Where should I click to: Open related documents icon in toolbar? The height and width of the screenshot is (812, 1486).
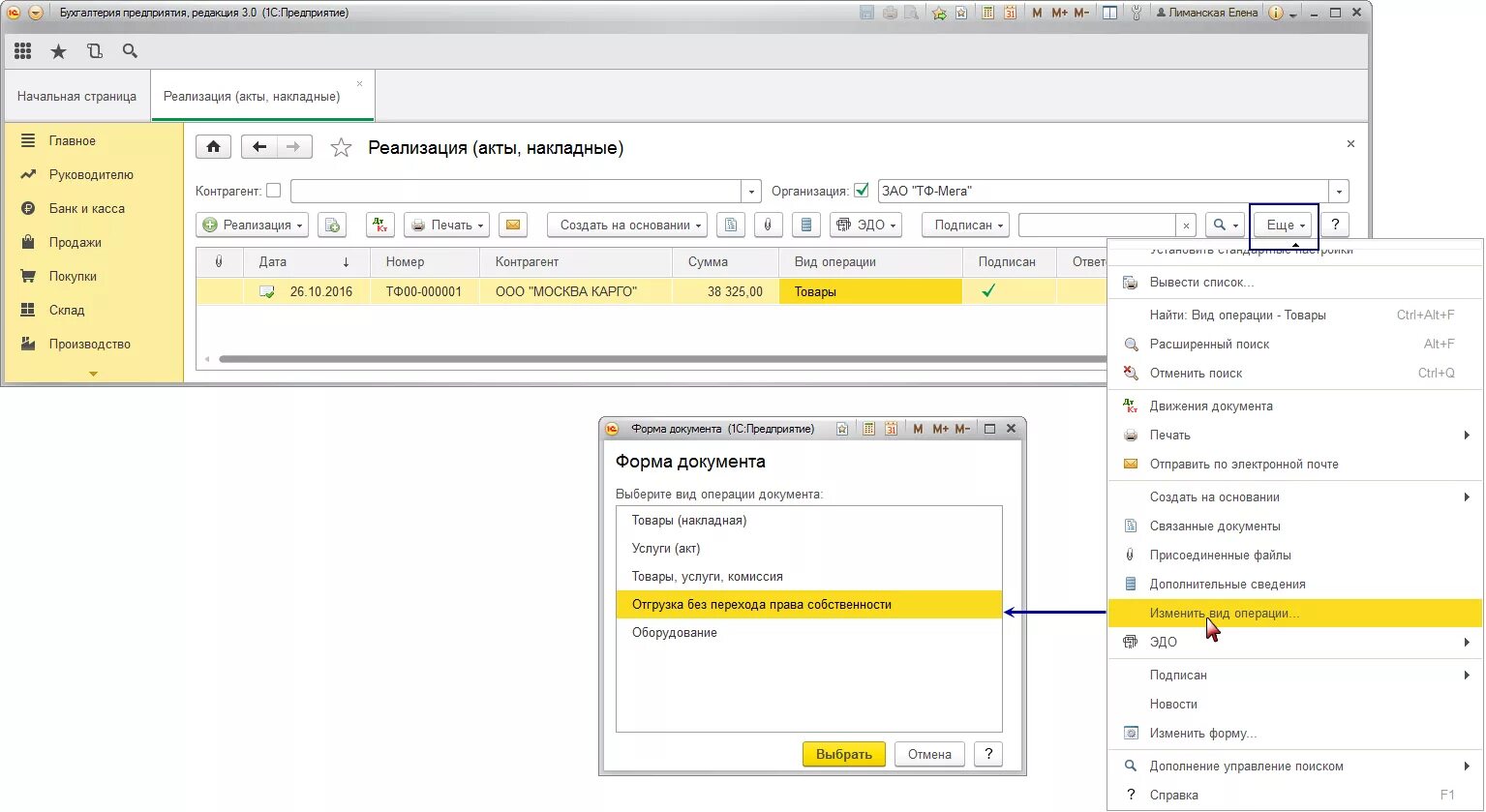coord(731,225)
